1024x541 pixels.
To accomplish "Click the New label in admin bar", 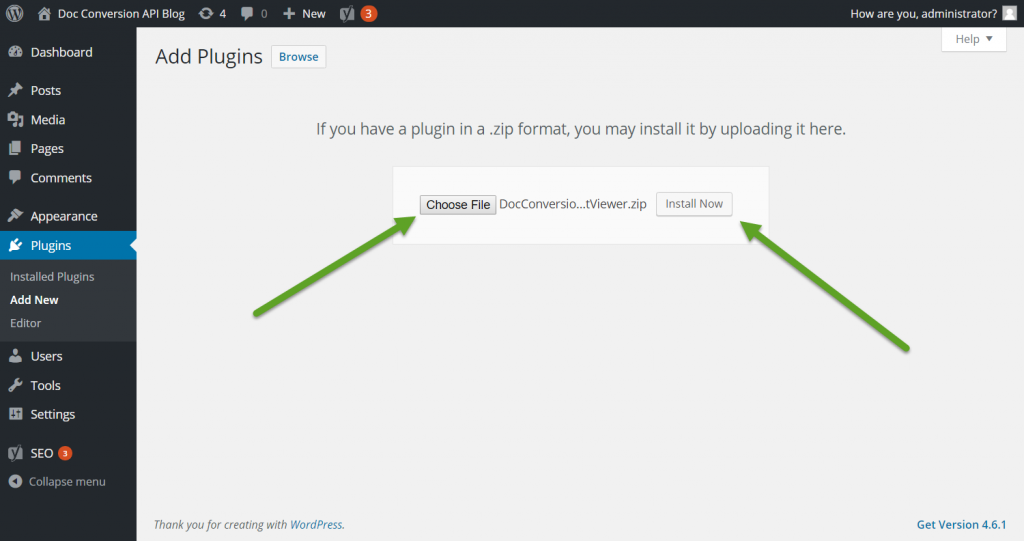I will pyautogui.click(x=313, y=14).
